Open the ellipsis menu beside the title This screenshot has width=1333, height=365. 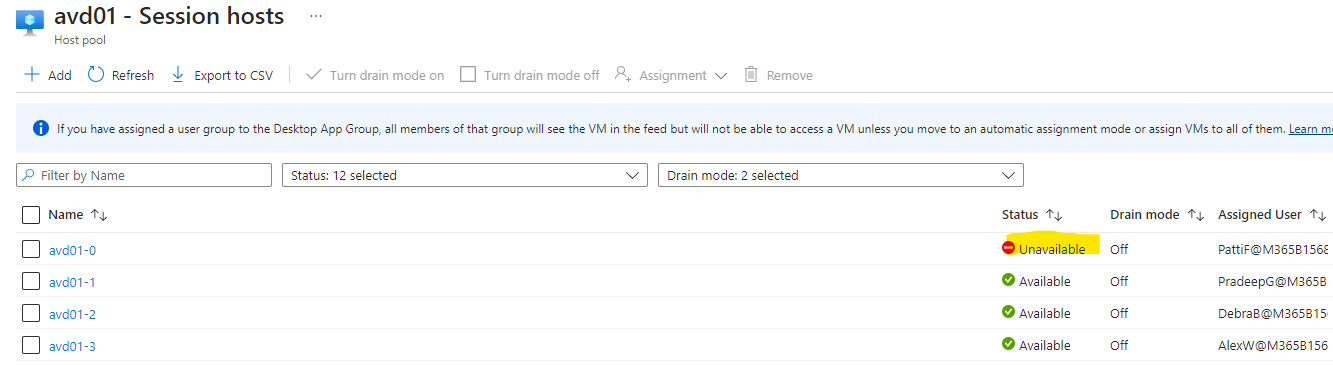tap(316, 17)
